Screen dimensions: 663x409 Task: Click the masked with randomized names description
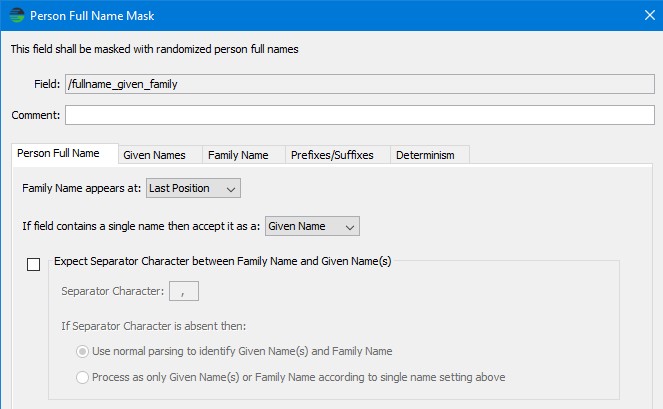(154, 49)
